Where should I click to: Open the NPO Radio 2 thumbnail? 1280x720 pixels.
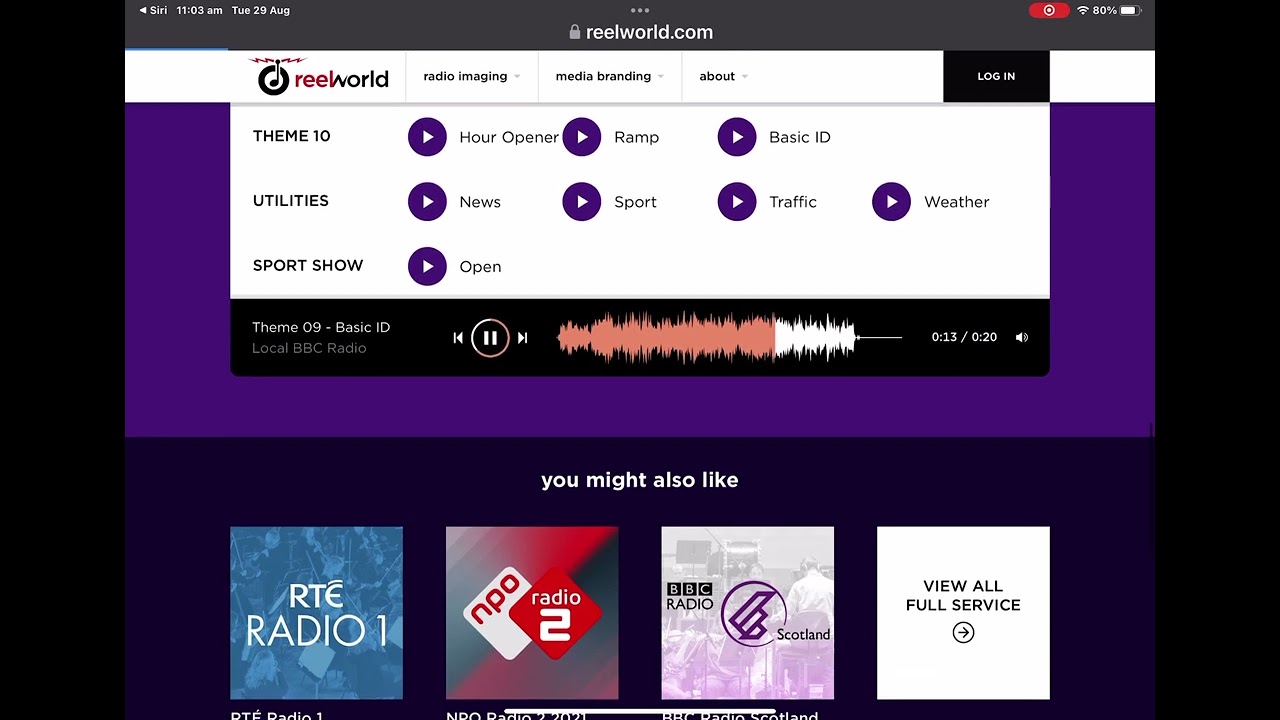pos(532,613)
